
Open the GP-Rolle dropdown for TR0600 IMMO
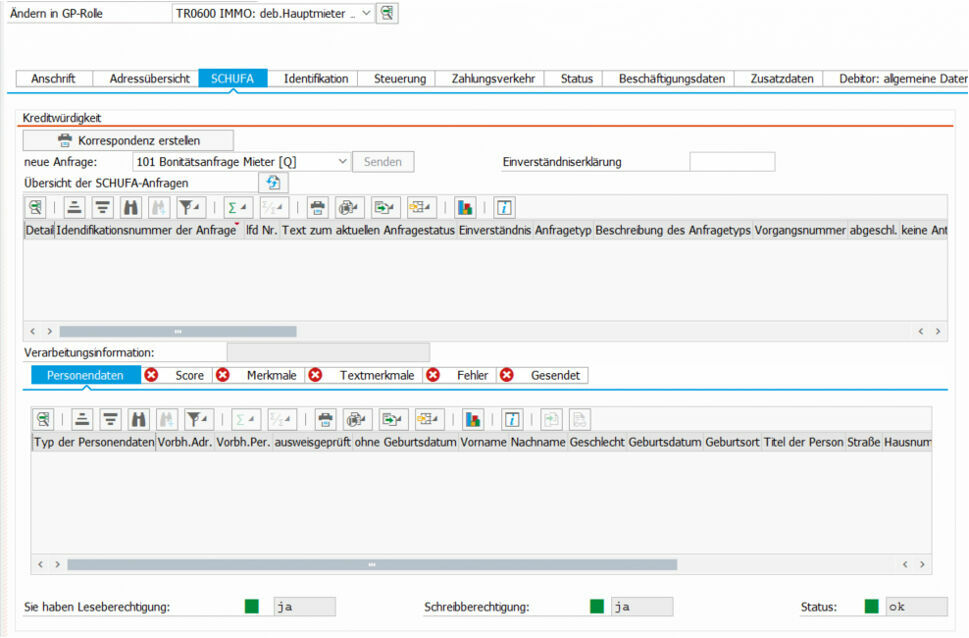[364, 13]
